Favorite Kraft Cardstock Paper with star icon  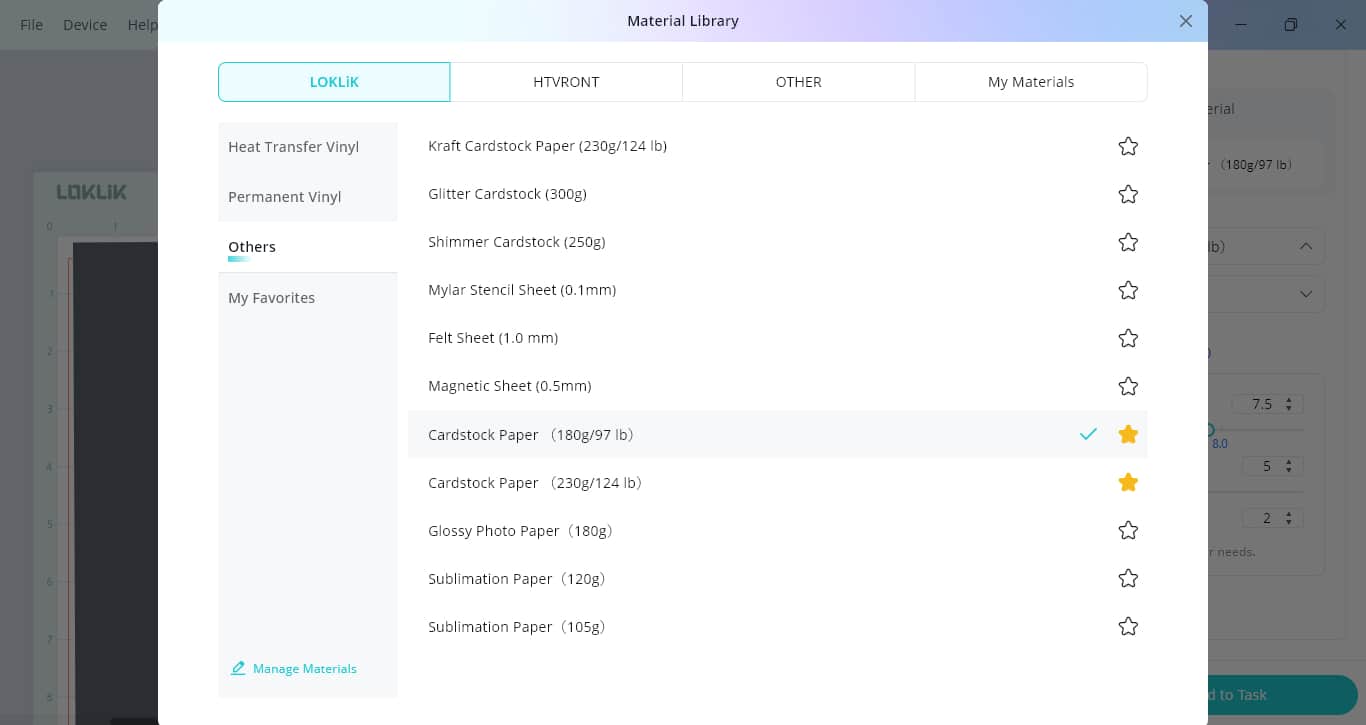[1128, 146]
